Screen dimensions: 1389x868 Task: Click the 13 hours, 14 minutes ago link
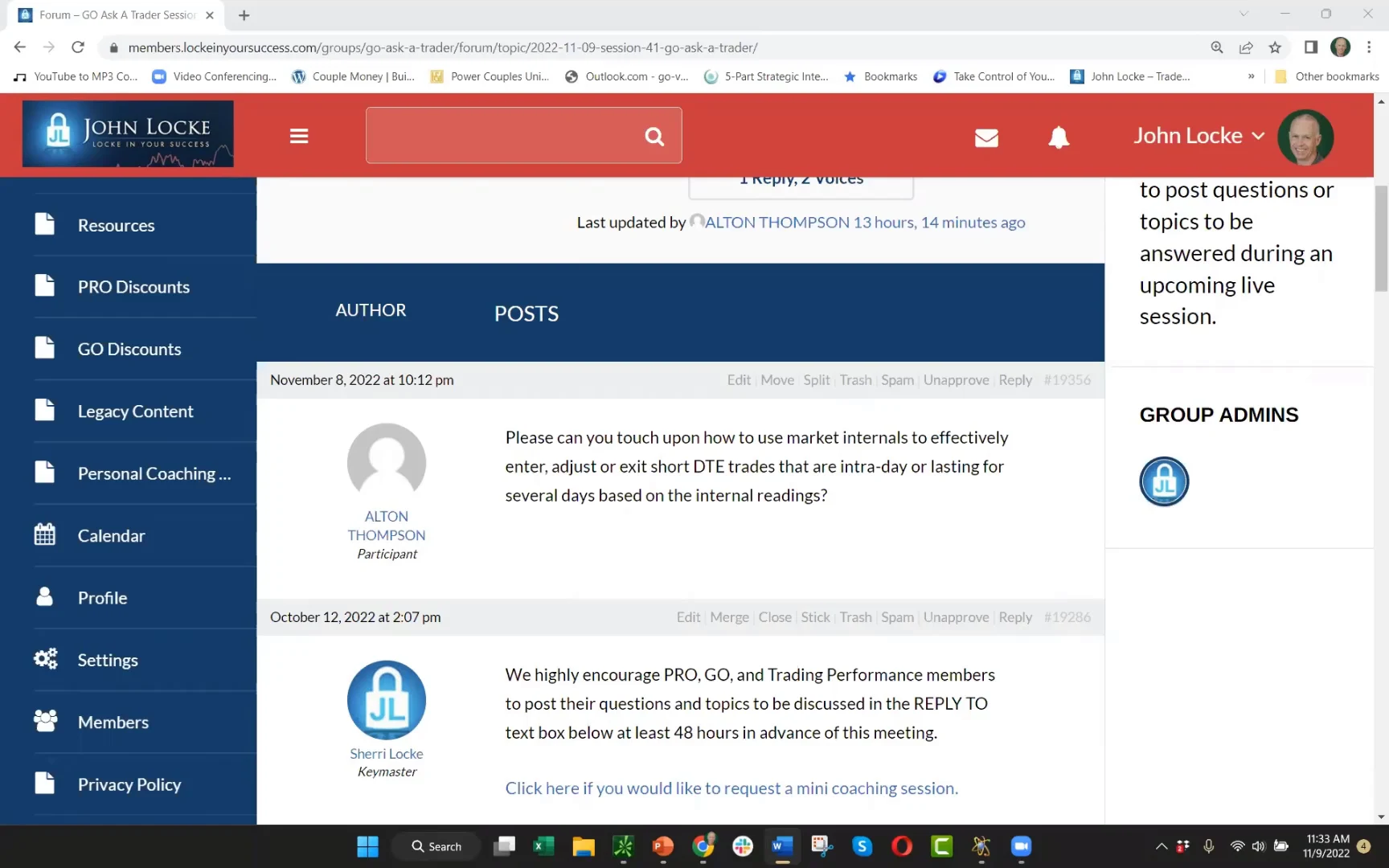click(939, 223)
